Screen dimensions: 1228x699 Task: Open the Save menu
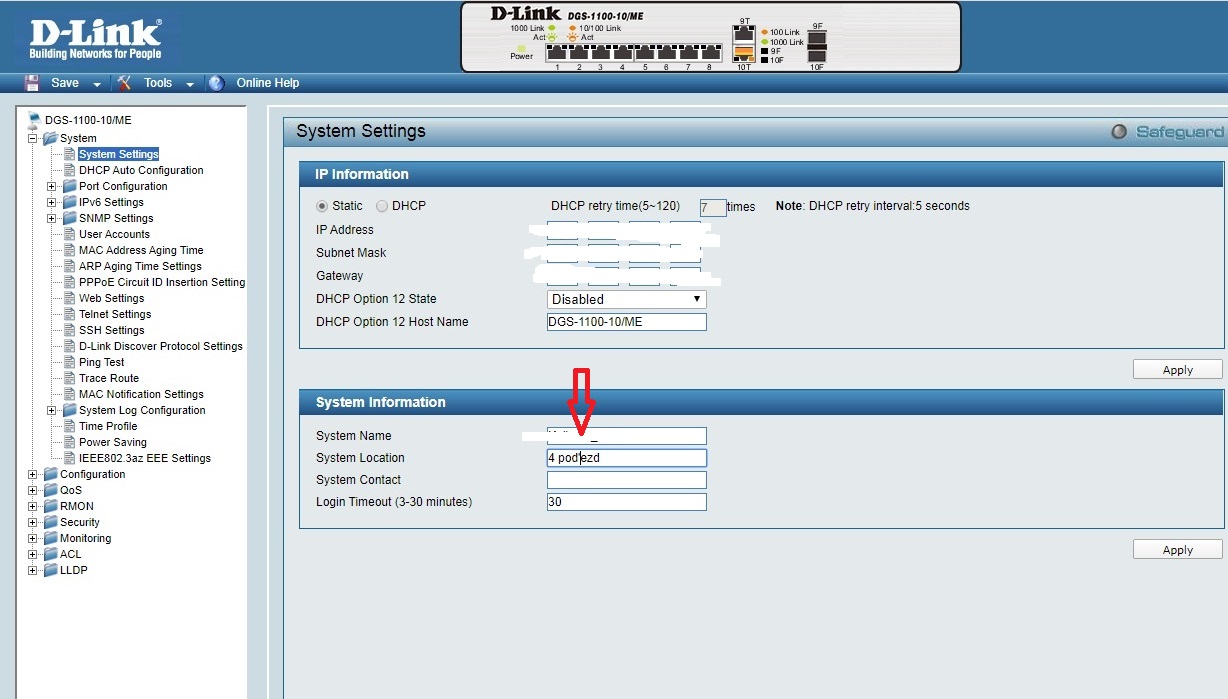(64, 83)
